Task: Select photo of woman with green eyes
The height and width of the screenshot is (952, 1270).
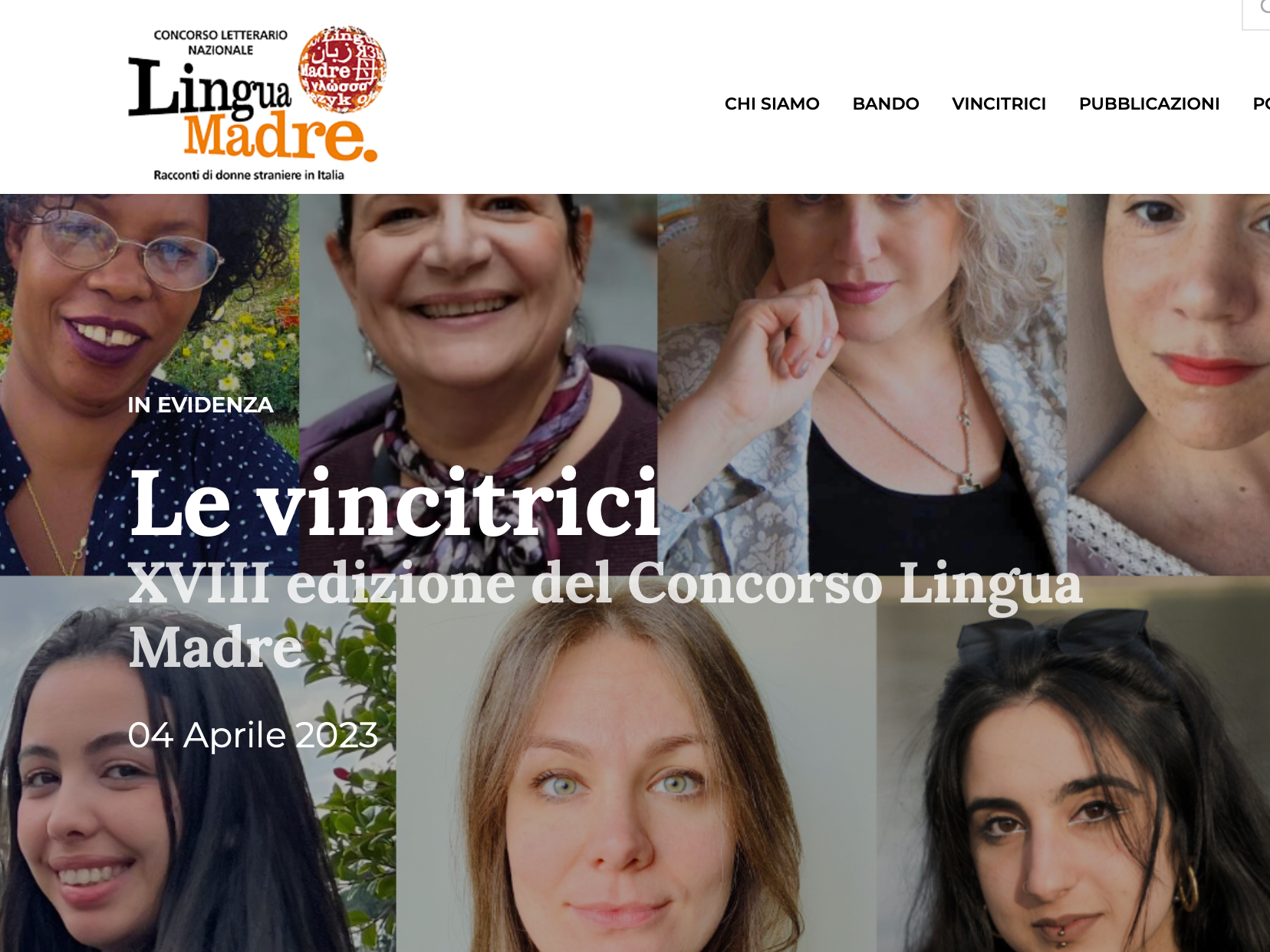Action: click(637, 764)
